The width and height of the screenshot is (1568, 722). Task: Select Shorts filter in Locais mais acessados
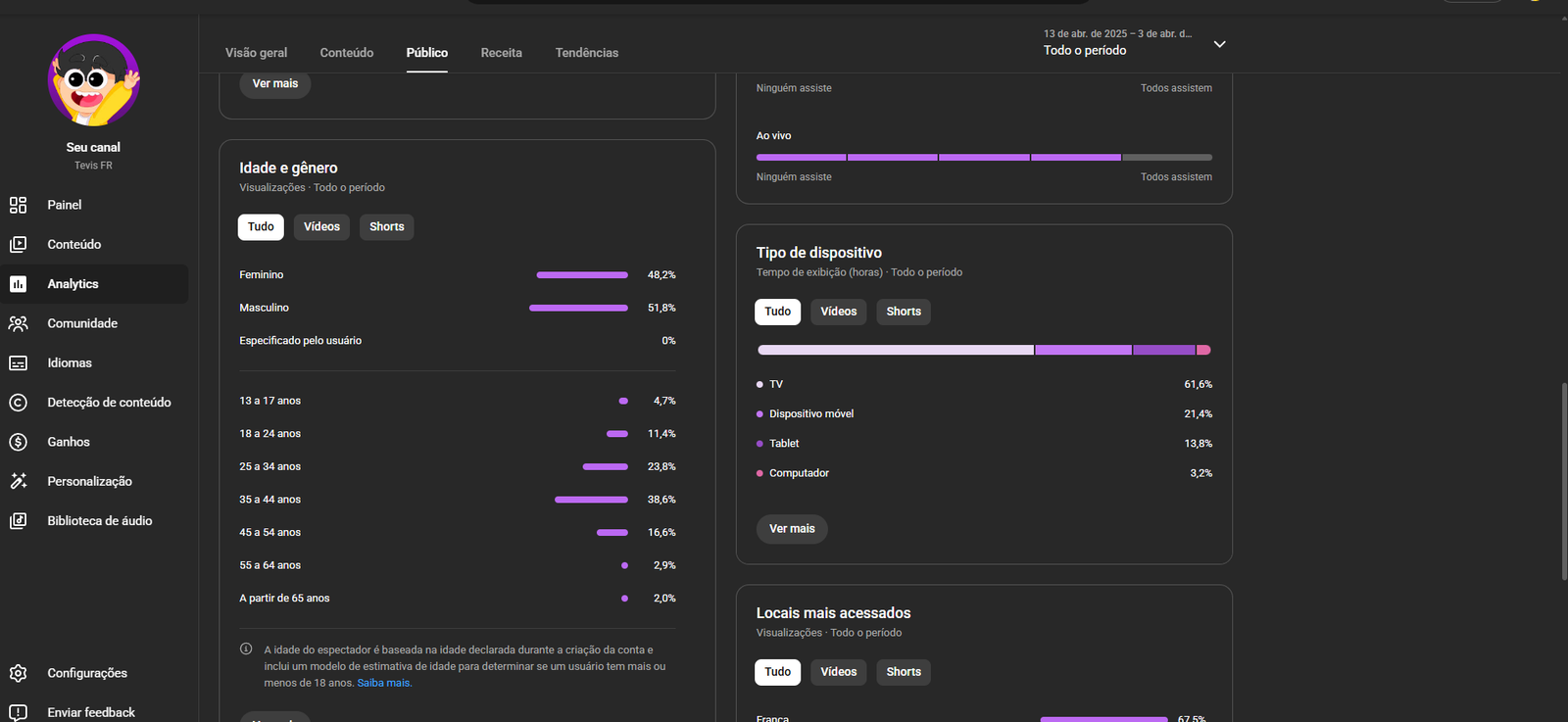(x=903, y=672)
